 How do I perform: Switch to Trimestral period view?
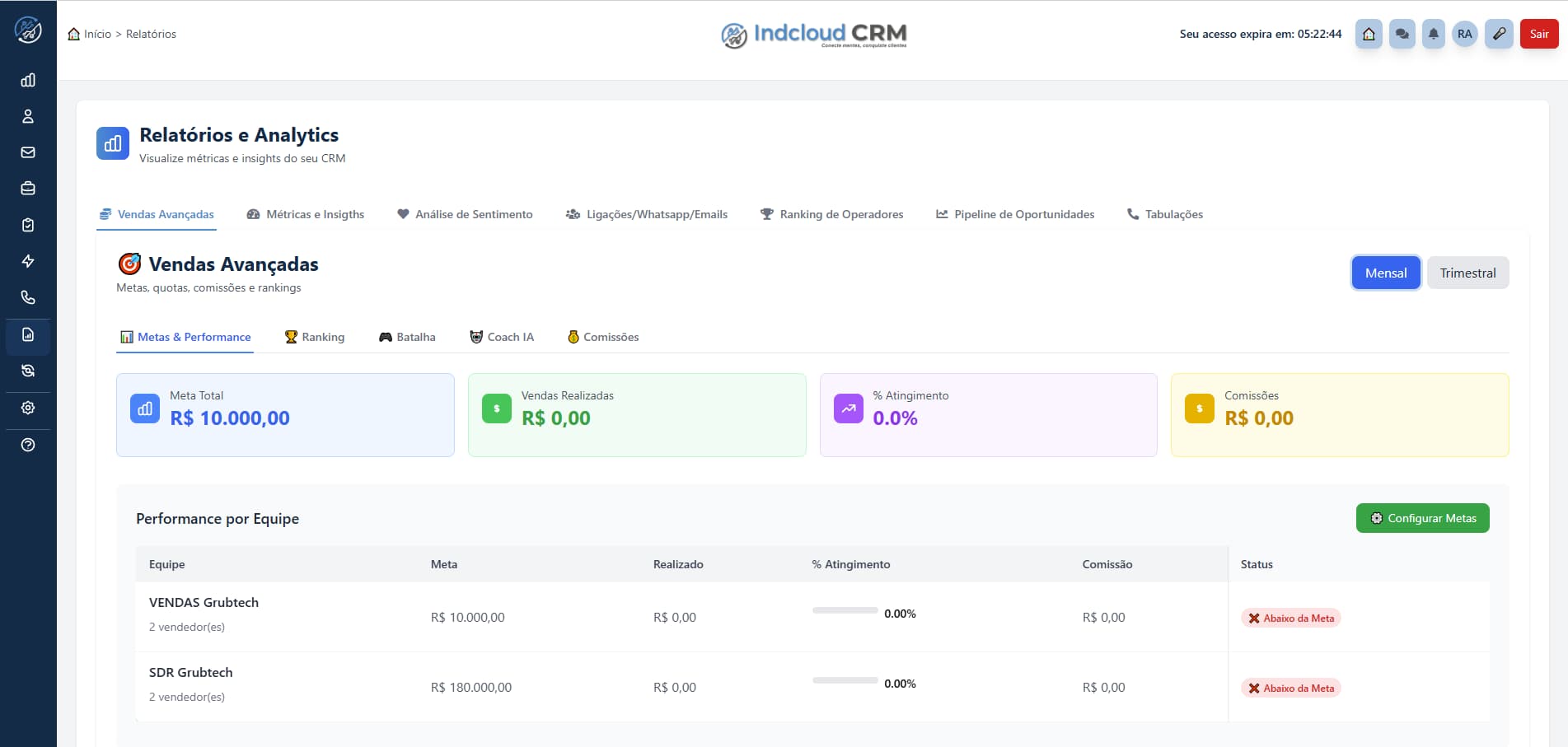[1467, 273]
